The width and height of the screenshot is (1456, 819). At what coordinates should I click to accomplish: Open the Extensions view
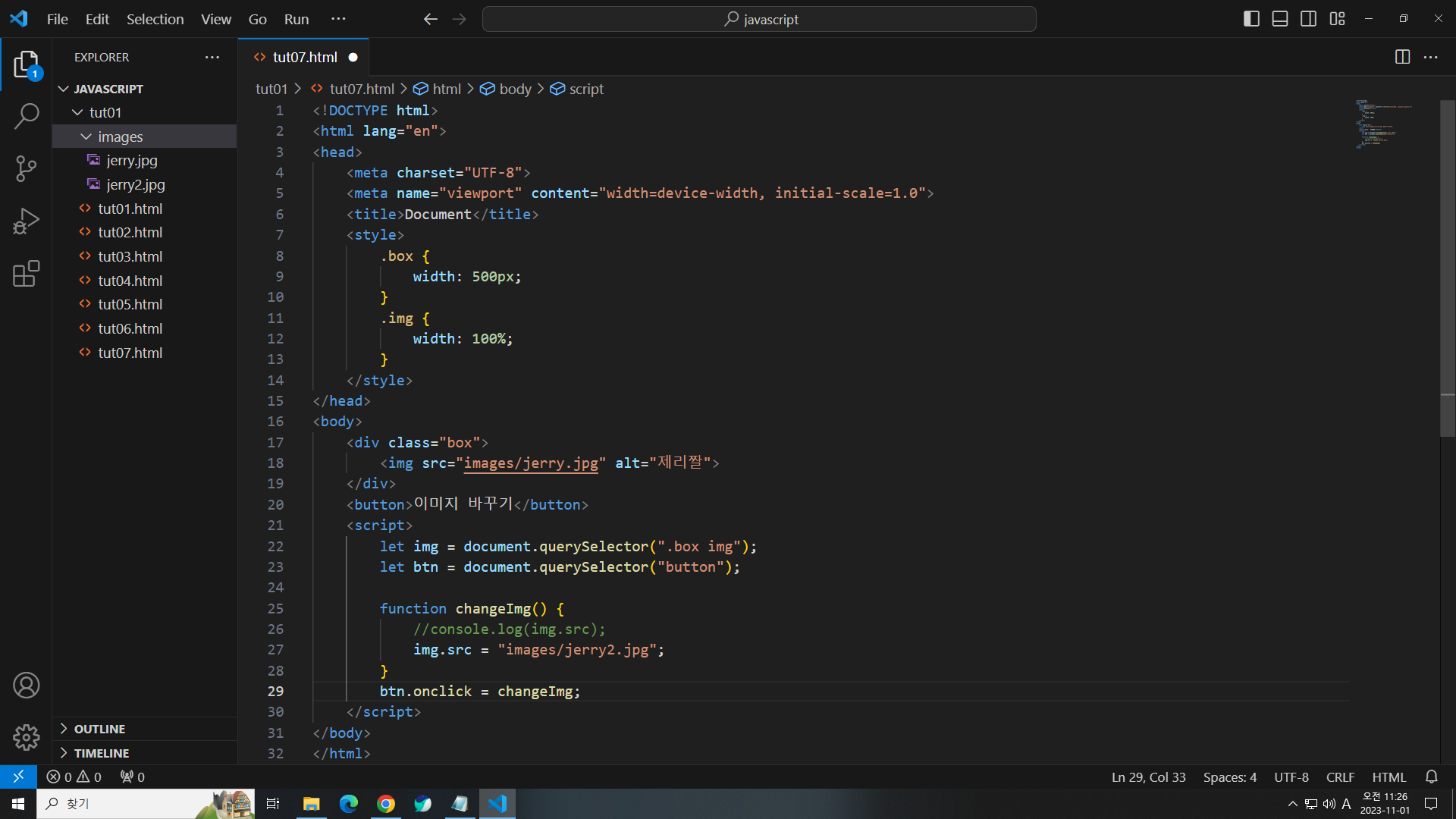click(x=27, y=274)
